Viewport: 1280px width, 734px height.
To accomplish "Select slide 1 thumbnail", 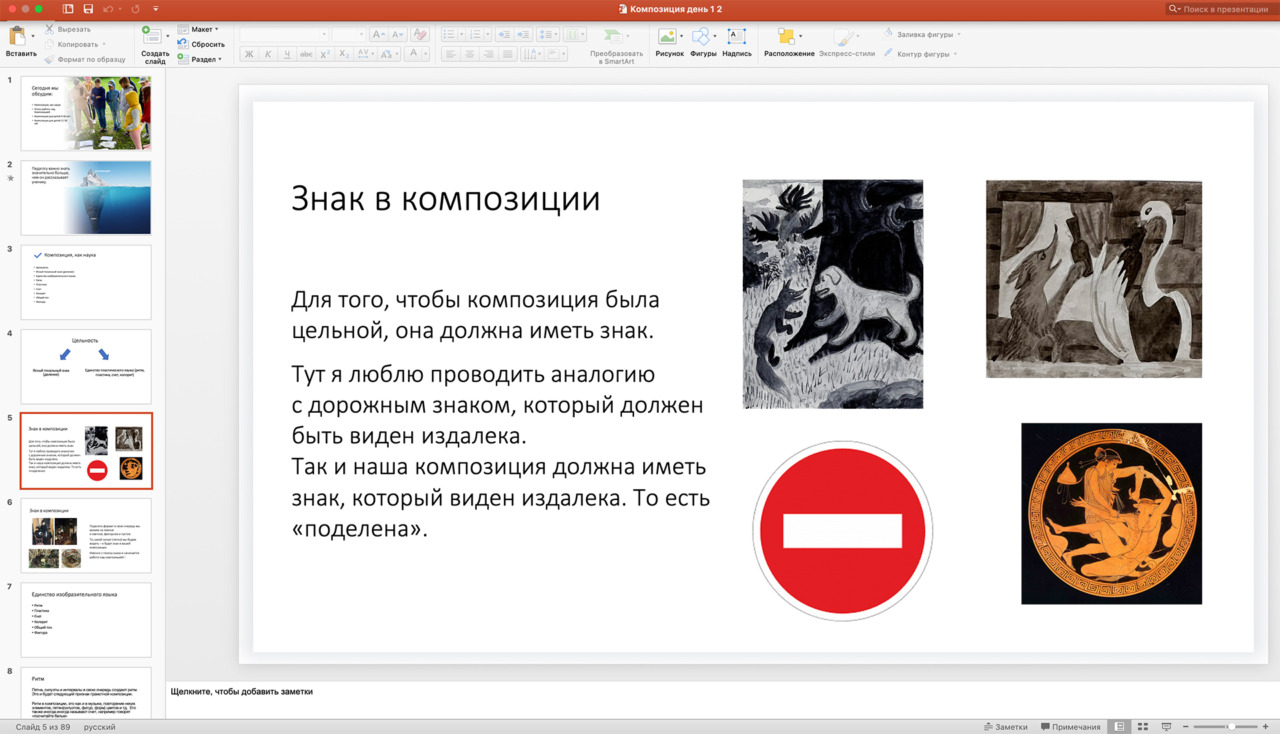I will point(86,113).
